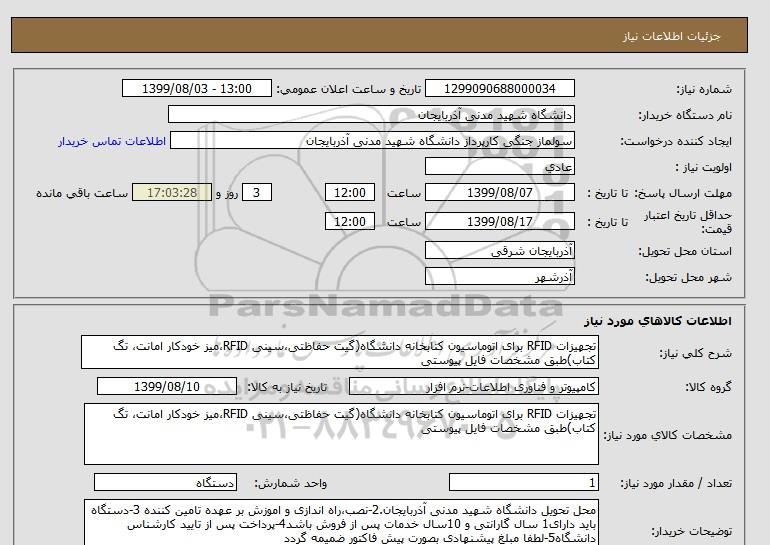Click the delivery city field آذرشهر
Screen dimensions: 770x545
[499, 276]
